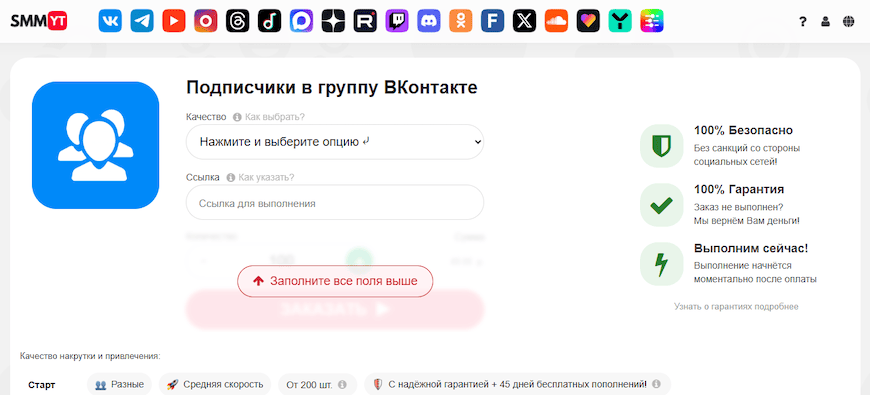This screenshot has width=870, height=395.
Task: Open the YouTube services icon
Action: pyautogui.click(x=174, y=21)
